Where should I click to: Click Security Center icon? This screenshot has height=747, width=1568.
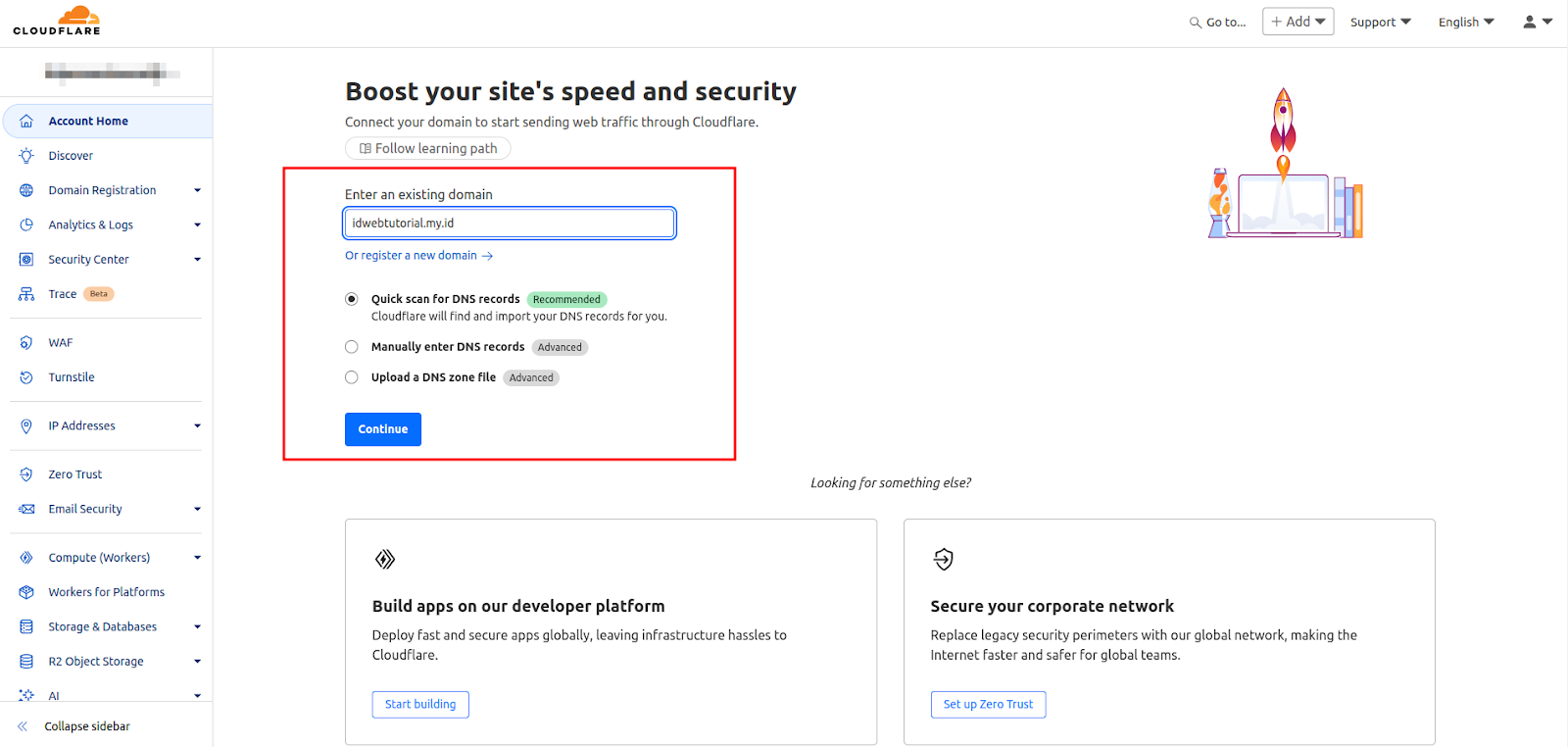pos(26,260)
